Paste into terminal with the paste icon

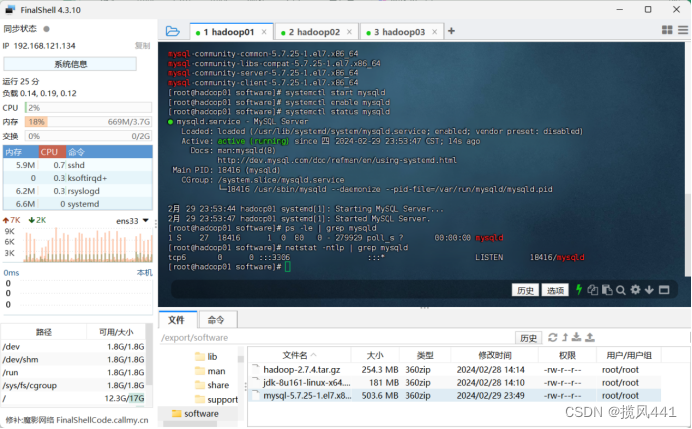[607, 290]
